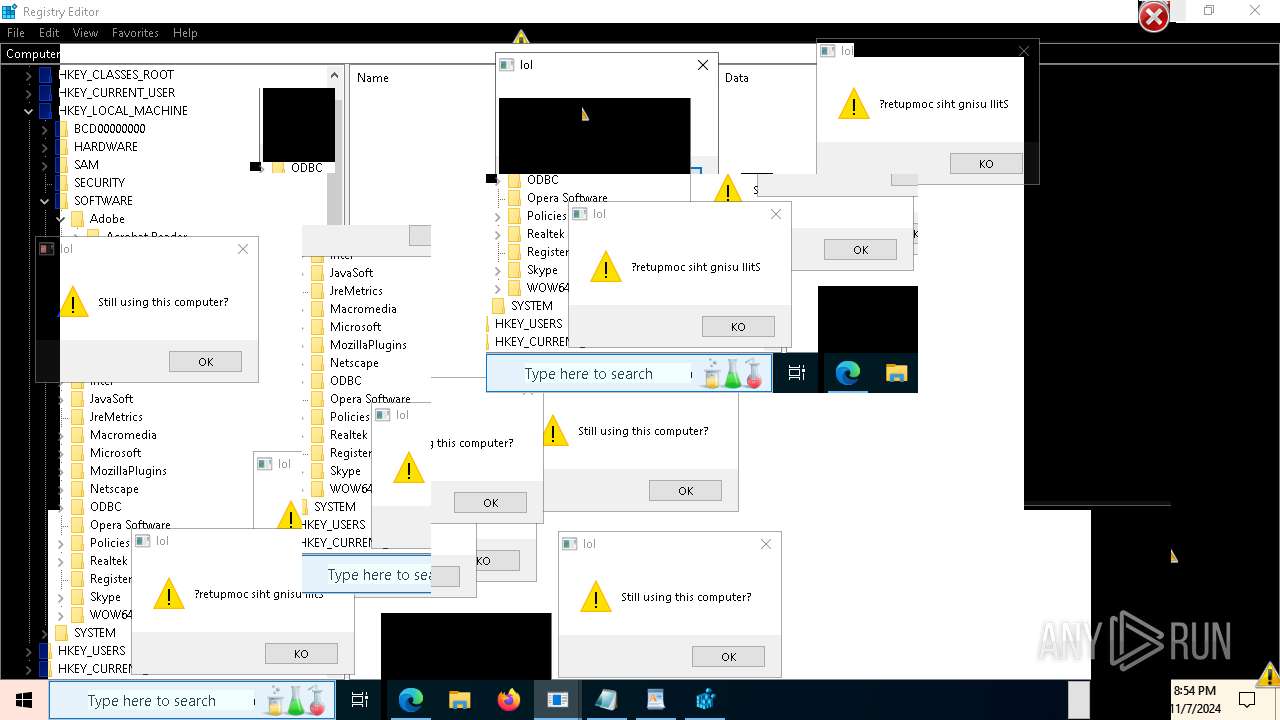Expand the BCD00000000 key

[45, 129]
